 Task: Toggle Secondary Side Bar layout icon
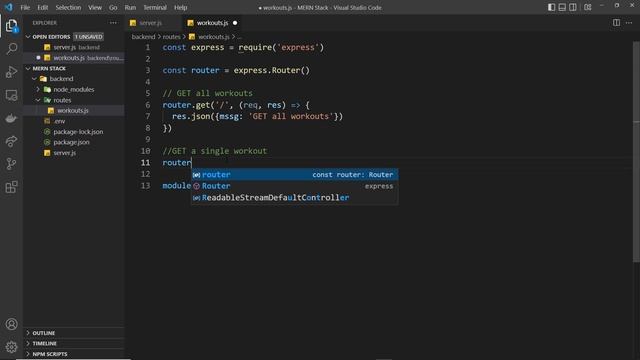tap(573, 7)
